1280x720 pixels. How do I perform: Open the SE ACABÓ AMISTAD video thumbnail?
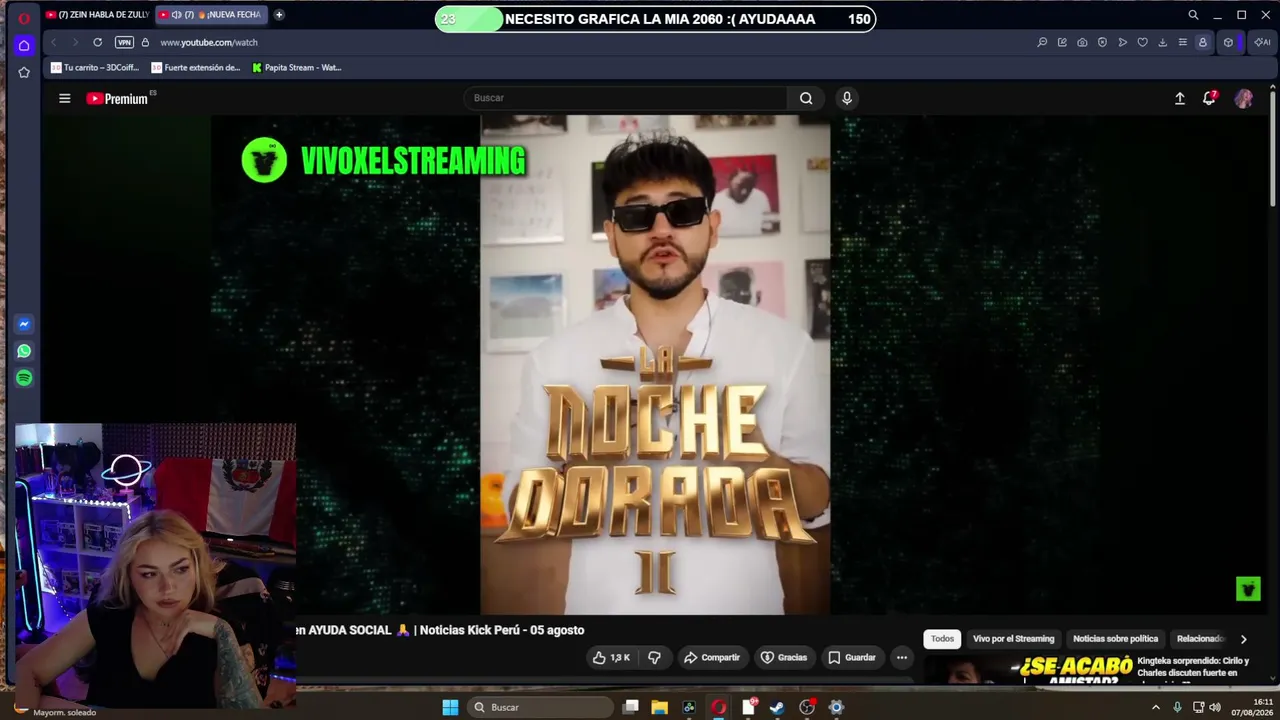pos(1027,670)
